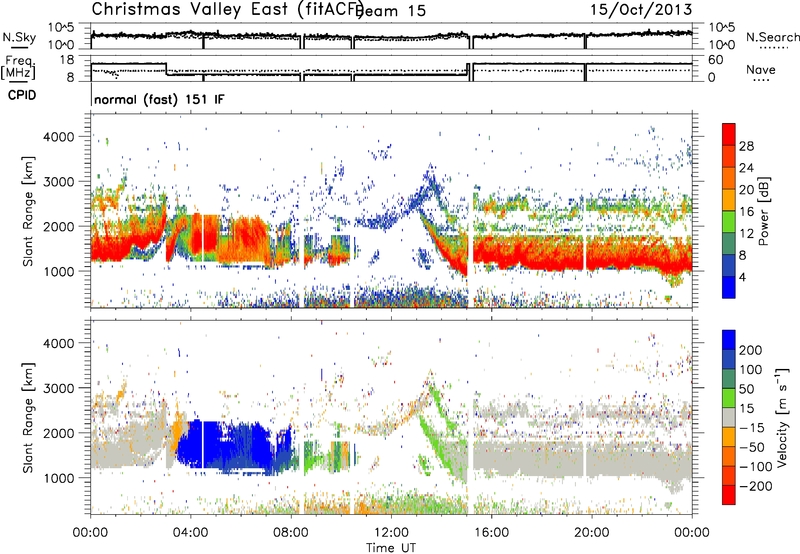Click the '12:00' time tick label
Image resolution: width=800 pixels, height=554 pixels.
pyautogui.click(x=391, y=533)
